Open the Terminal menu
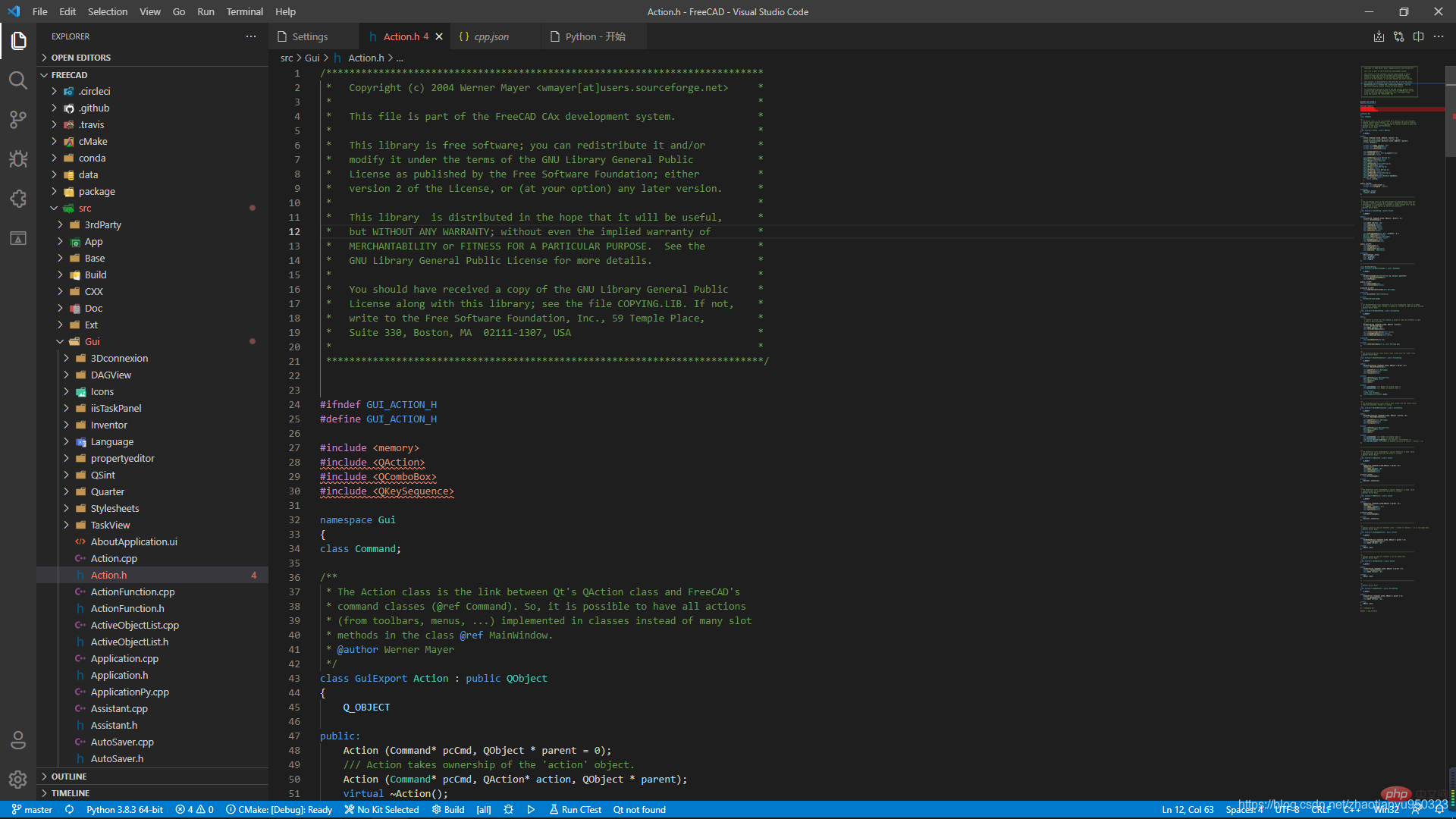The height and width of the screenshot is (819, 1456). point(244,11)
